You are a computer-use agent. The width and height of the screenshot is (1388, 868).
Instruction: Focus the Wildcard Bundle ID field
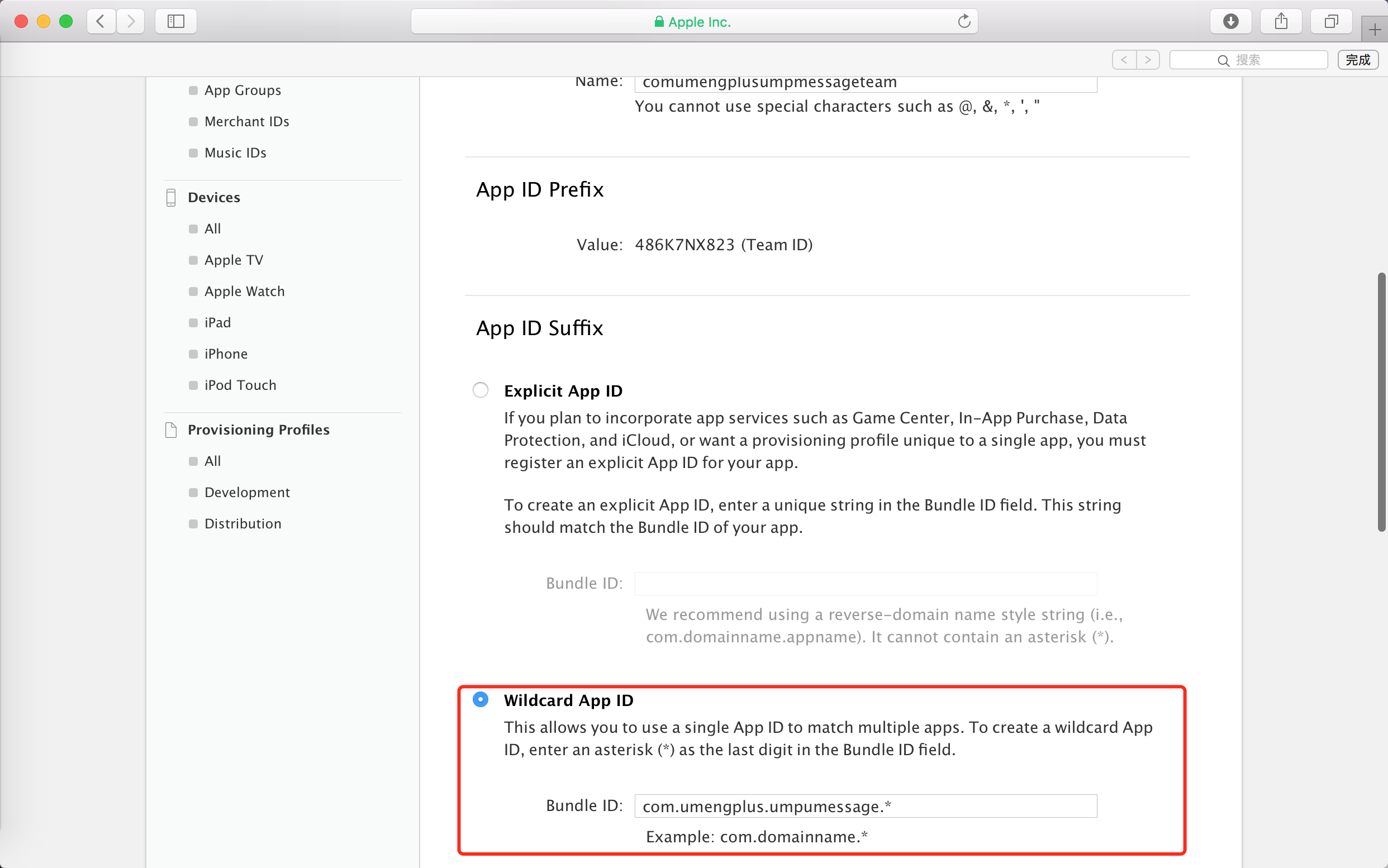tap(866, 806)
